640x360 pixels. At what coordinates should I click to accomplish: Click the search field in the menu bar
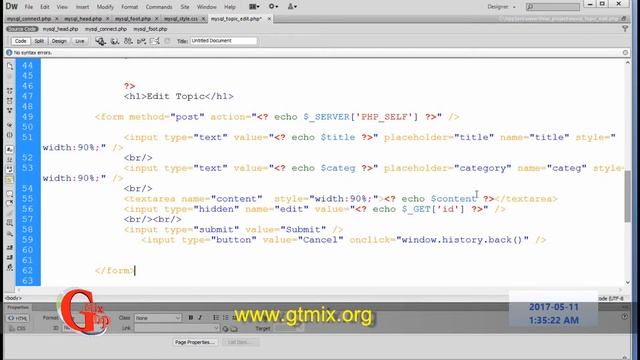(553, 7)
